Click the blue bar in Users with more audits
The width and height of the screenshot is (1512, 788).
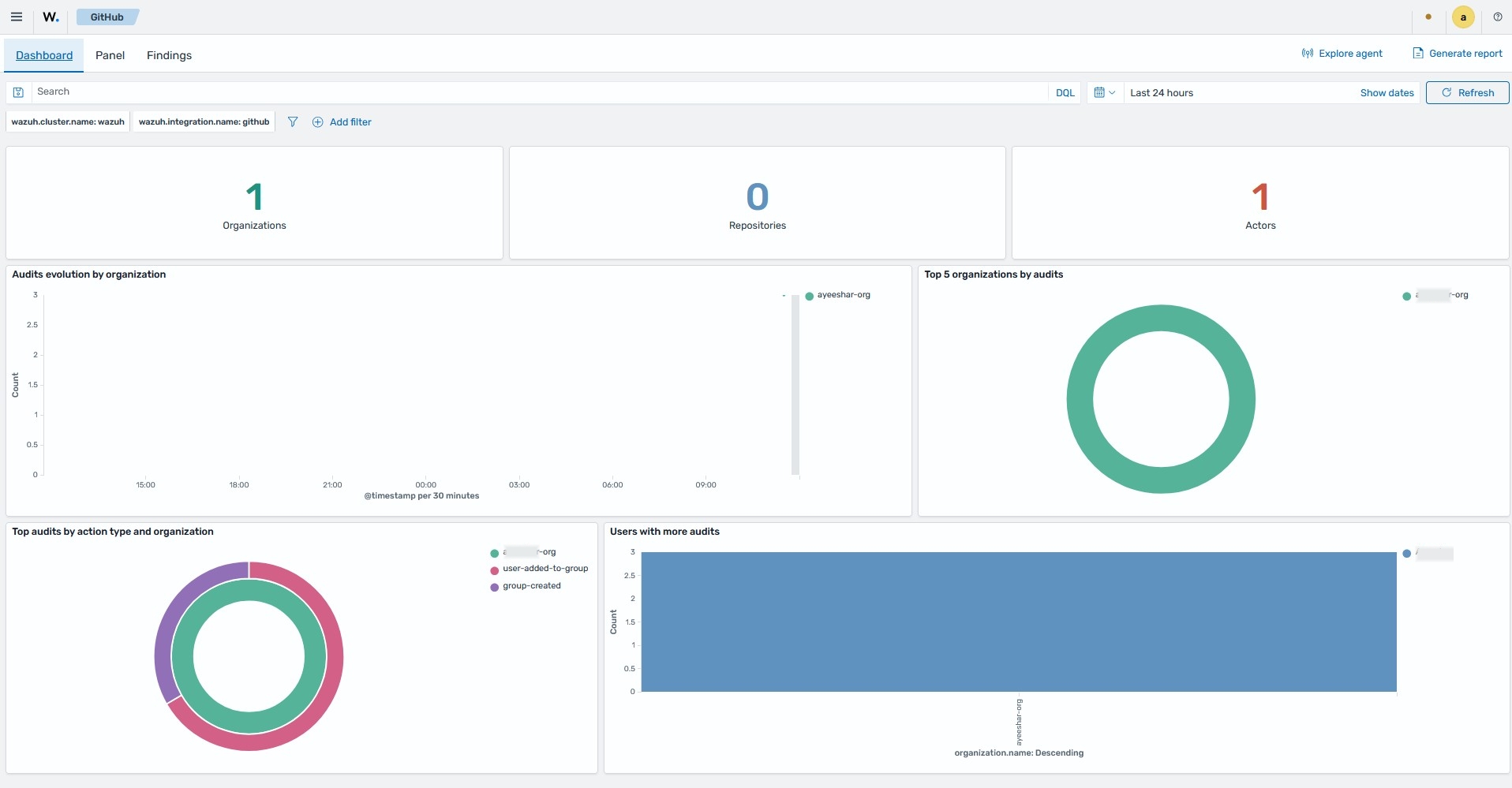pyautogui.click(x=1019, y=622)
